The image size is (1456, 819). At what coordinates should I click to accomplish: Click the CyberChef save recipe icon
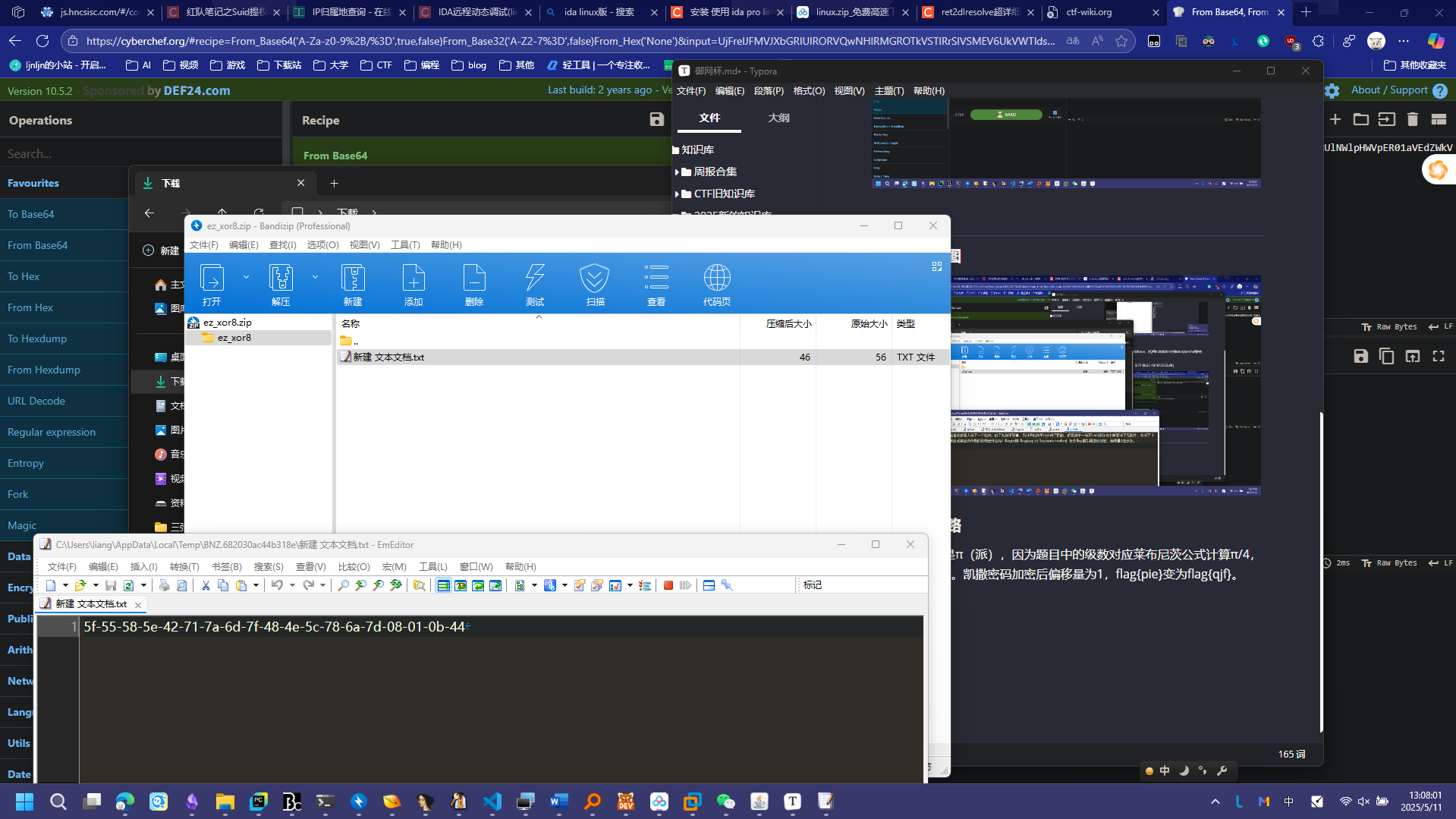pos(657,120)
